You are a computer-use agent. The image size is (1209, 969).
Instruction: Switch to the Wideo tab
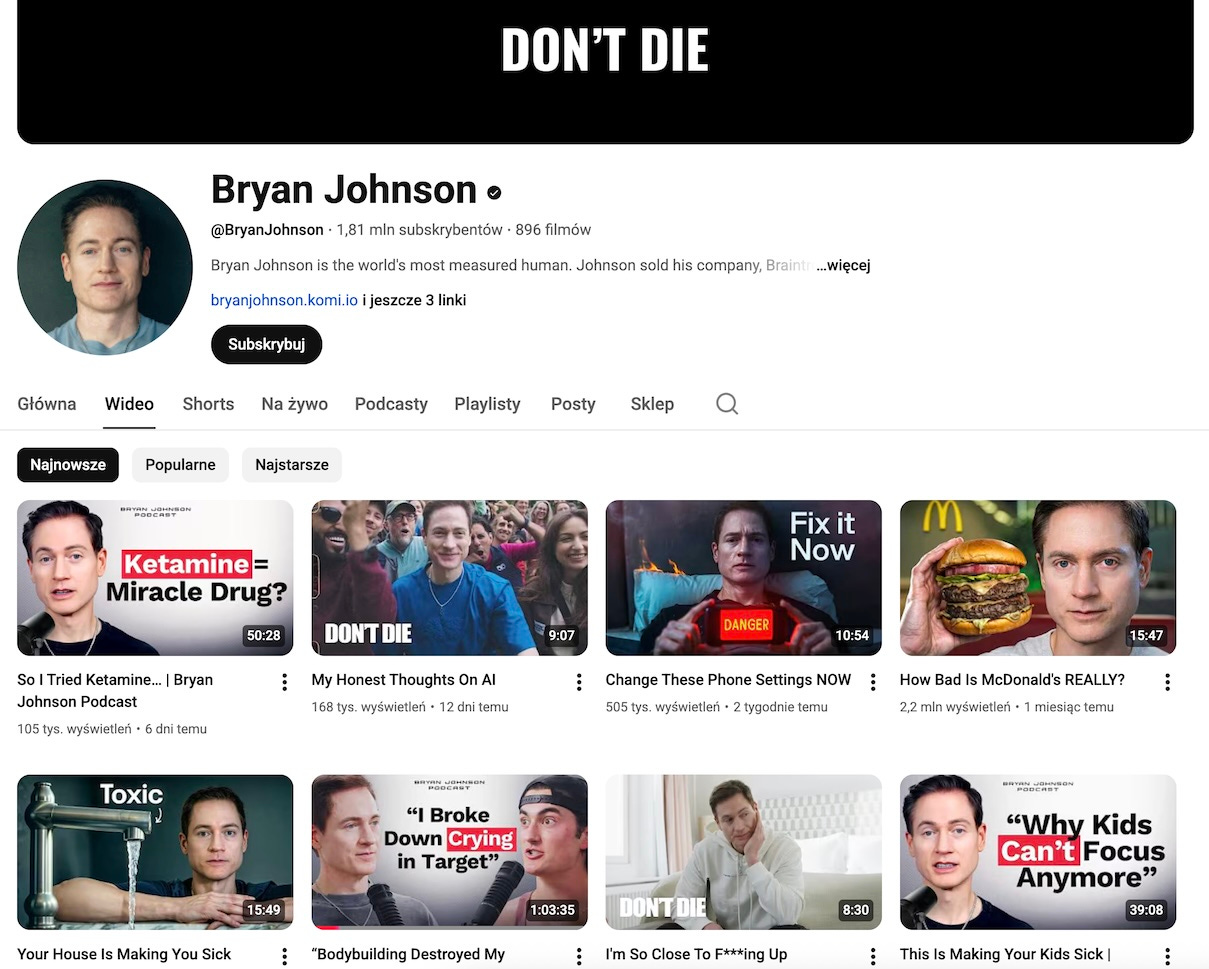coord(129,404)
